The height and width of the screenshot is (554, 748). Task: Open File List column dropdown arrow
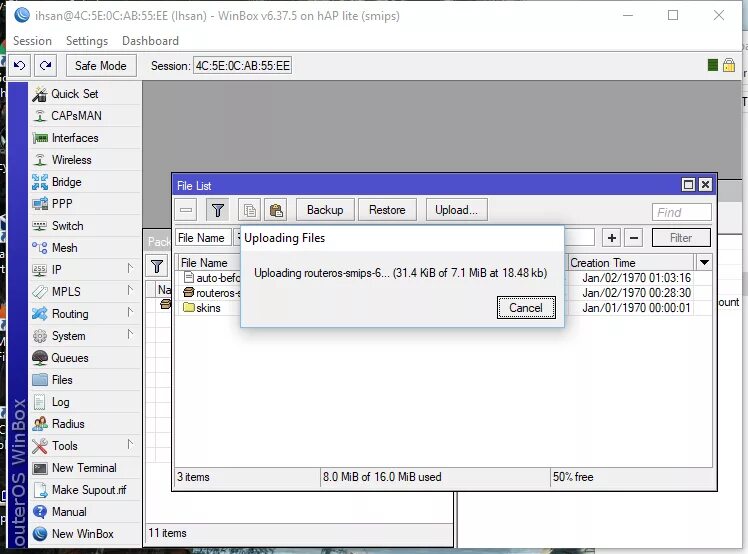pos(704,262)
